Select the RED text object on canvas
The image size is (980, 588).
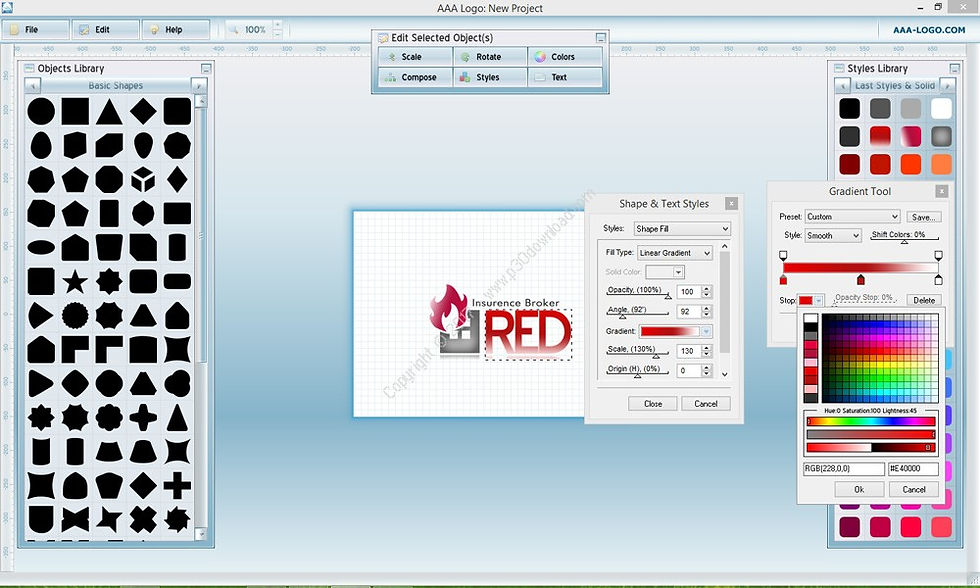[529, 334]
